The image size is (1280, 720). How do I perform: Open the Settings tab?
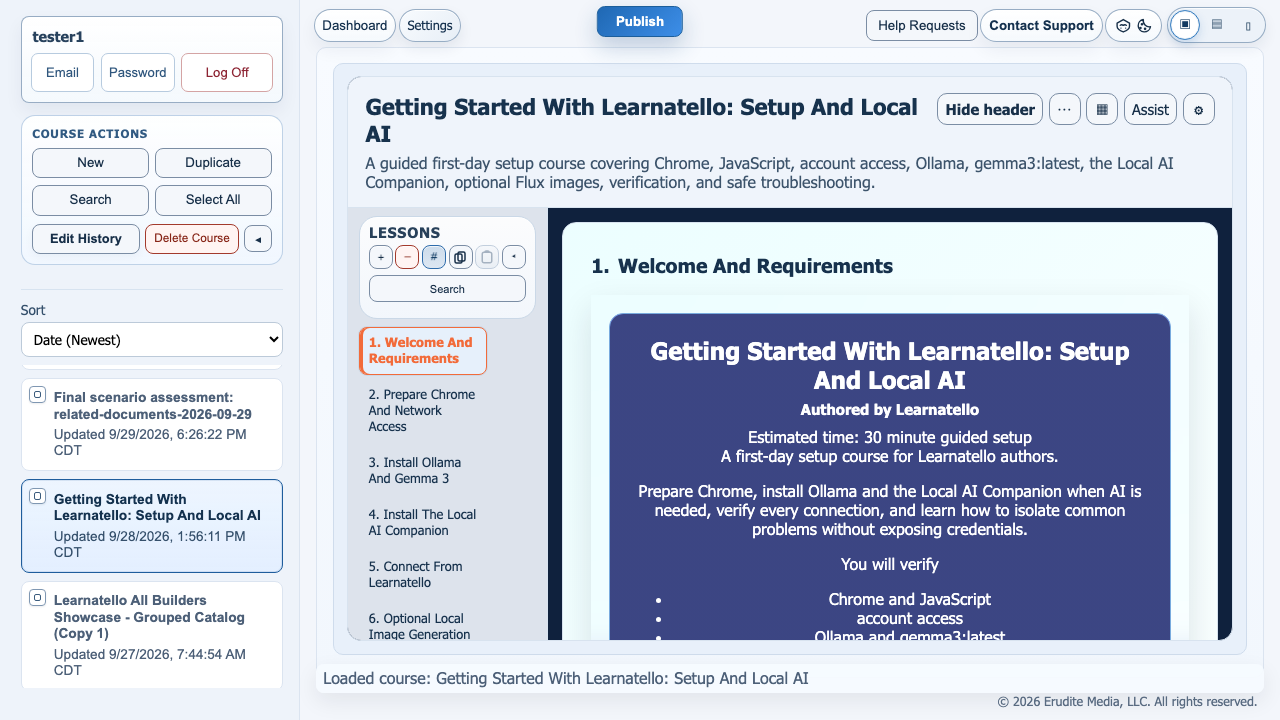[x=430, y=25]
